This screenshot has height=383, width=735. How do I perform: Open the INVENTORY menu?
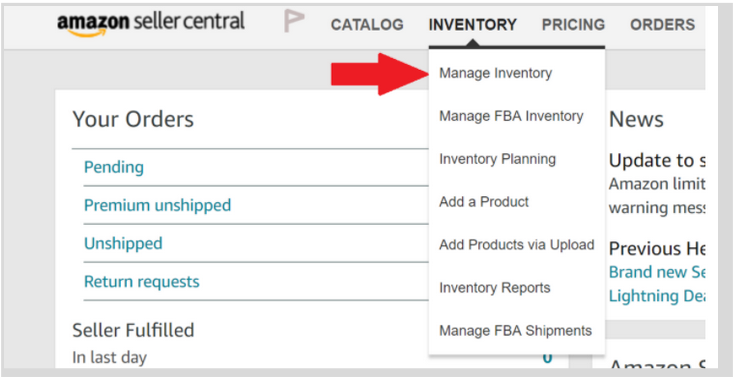point(472,24)
